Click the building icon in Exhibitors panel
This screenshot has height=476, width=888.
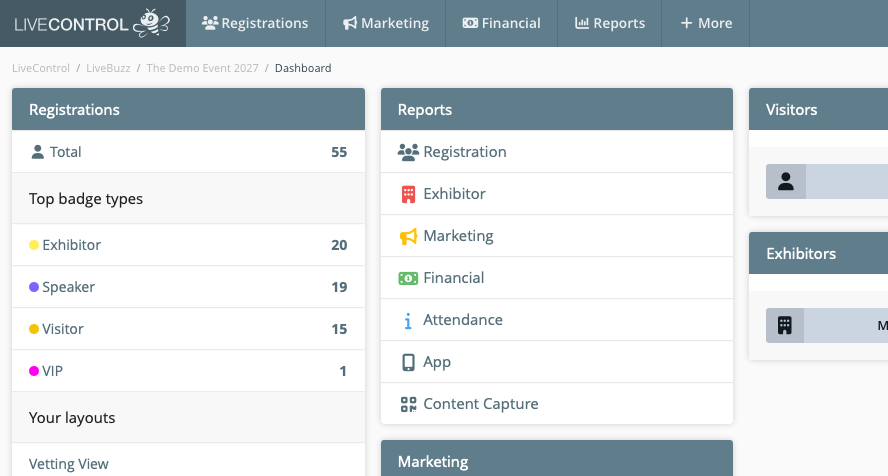pos(784,325)
